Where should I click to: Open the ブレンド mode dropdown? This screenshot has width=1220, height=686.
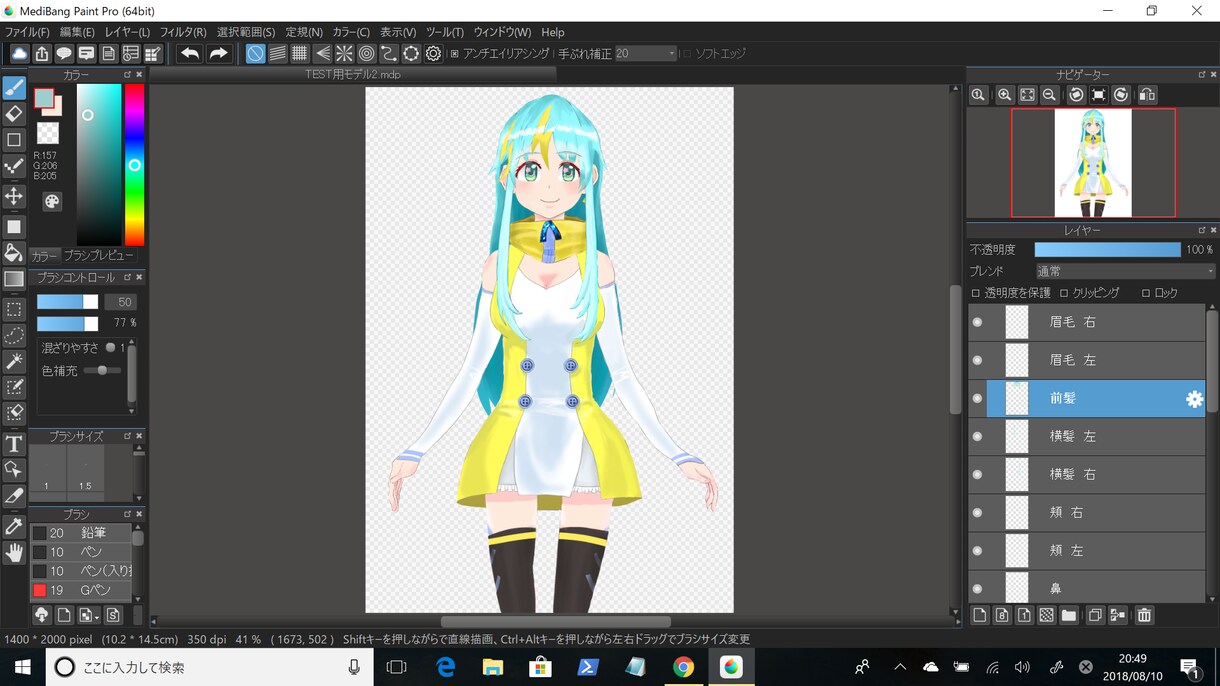click(x=1124, y=271)
